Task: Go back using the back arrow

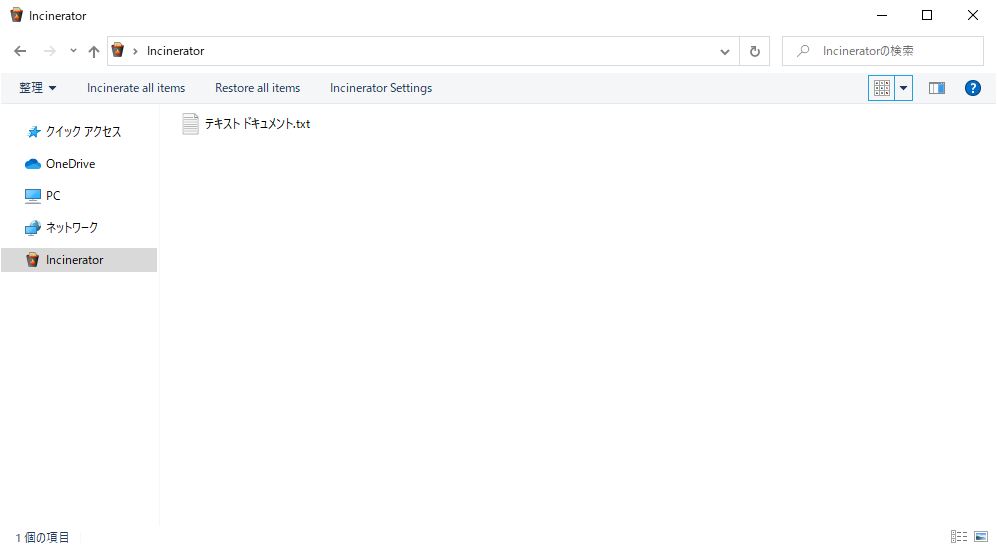Action: (20, 51)
